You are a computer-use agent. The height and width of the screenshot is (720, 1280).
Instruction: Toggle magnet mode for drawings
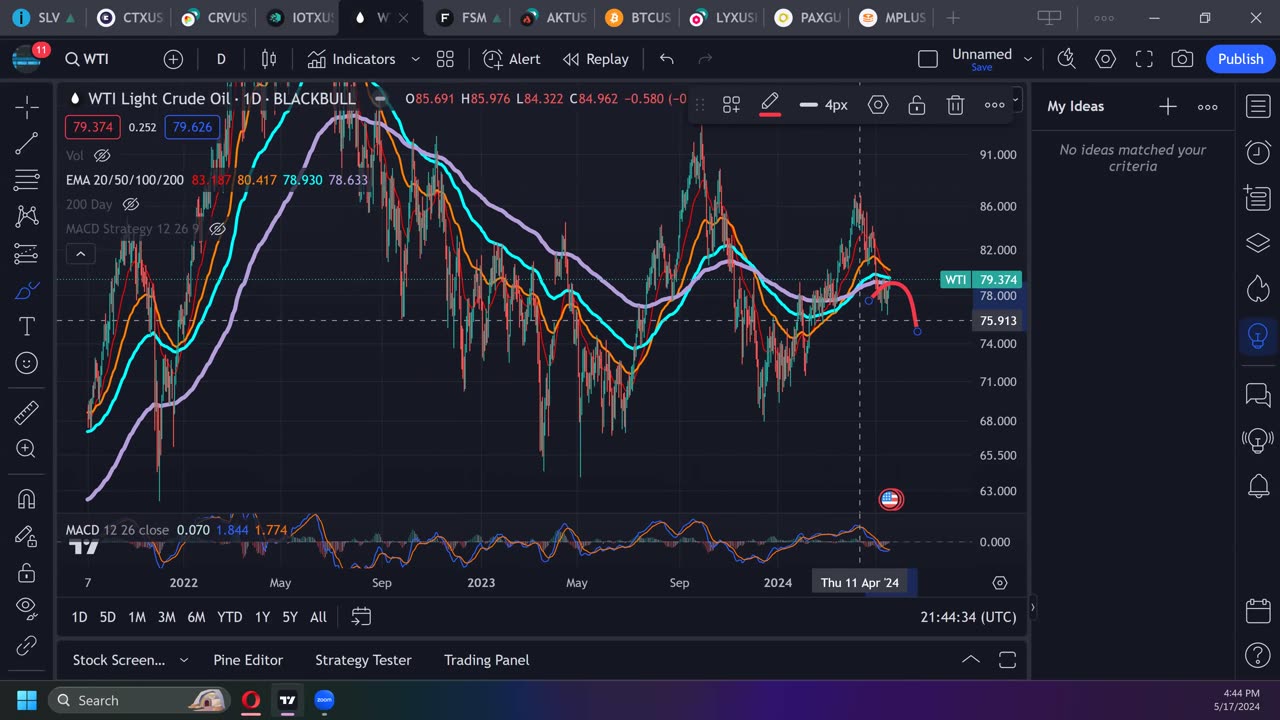[x=27, y=499]
